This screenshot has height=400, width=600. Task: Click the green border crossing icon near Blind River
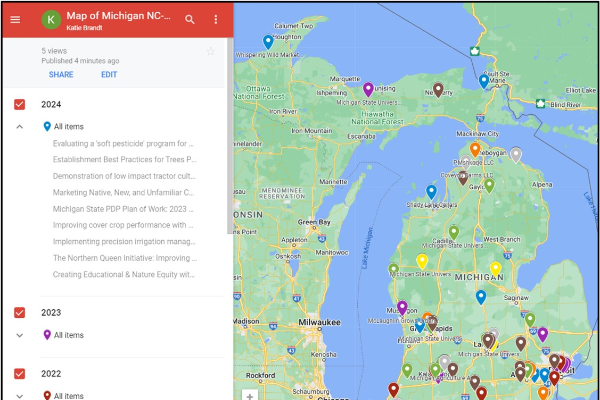point(540,104)
